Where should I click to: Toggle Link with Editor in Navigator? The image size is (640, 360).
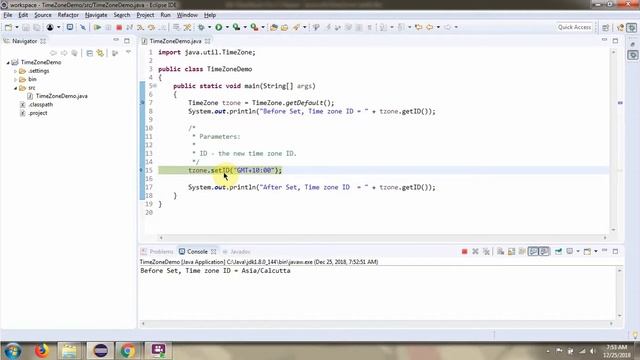pyautogui.click(x=100, y=53)
